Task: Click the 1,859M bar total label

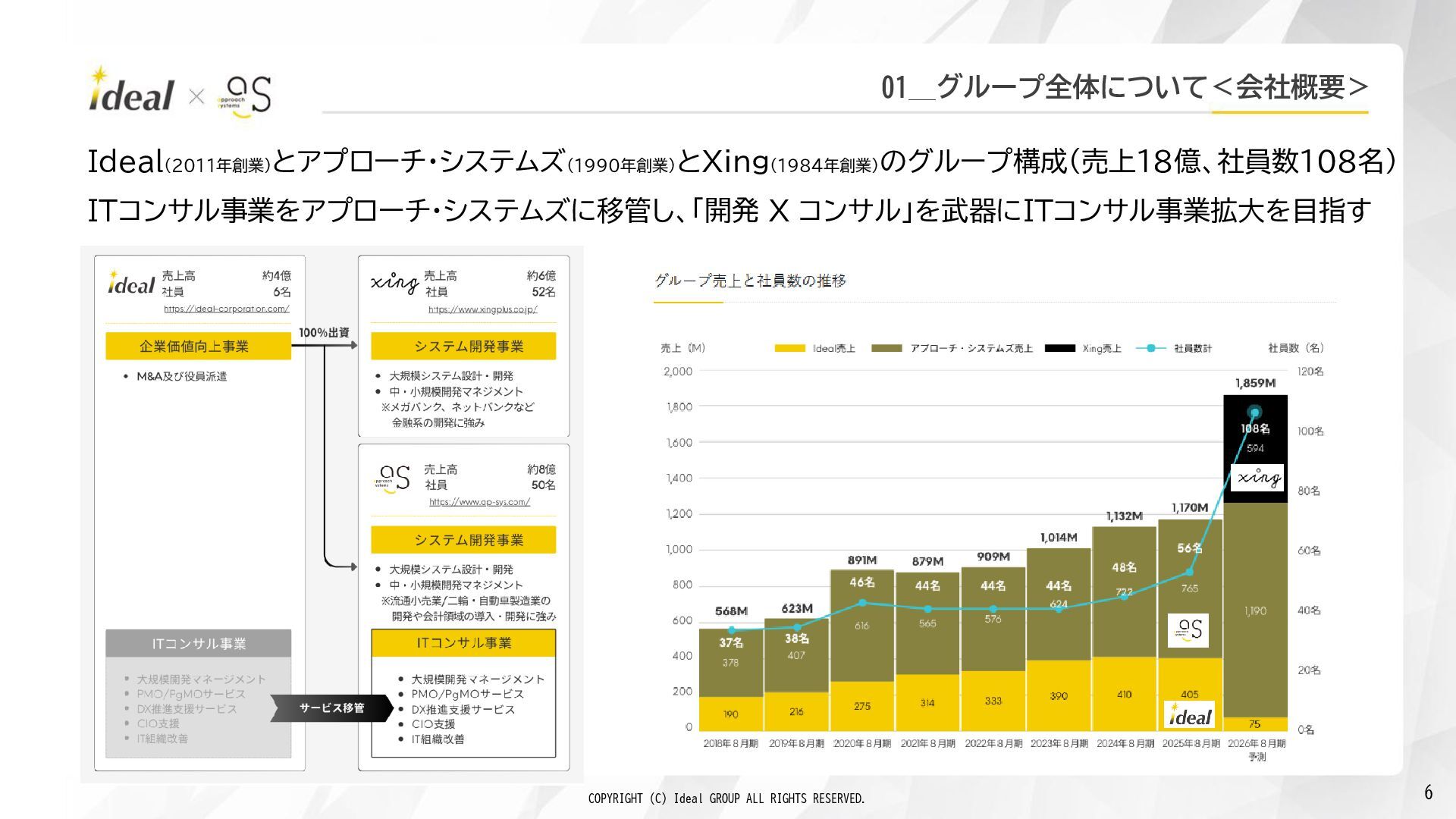Action: click(1255, 383)
